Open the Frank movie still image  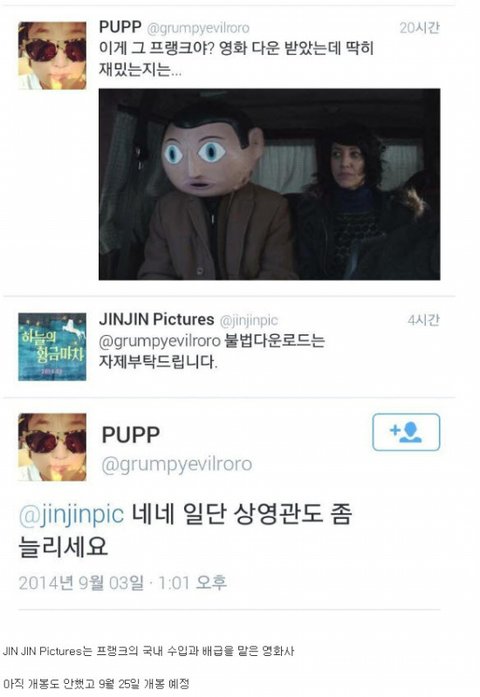coord(269,184)
